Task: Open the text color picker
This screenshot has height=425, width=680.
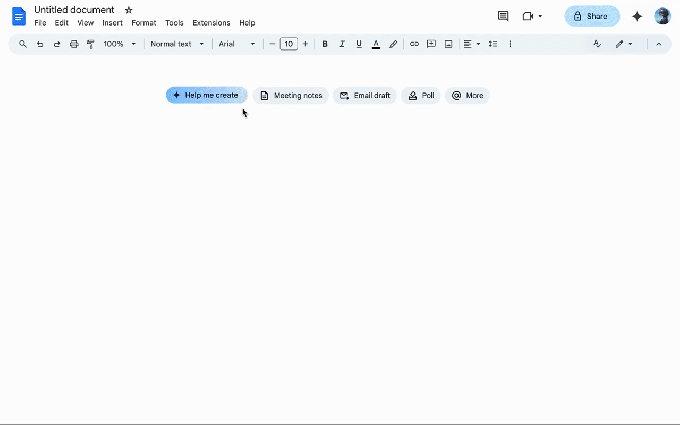Action: 376,44
